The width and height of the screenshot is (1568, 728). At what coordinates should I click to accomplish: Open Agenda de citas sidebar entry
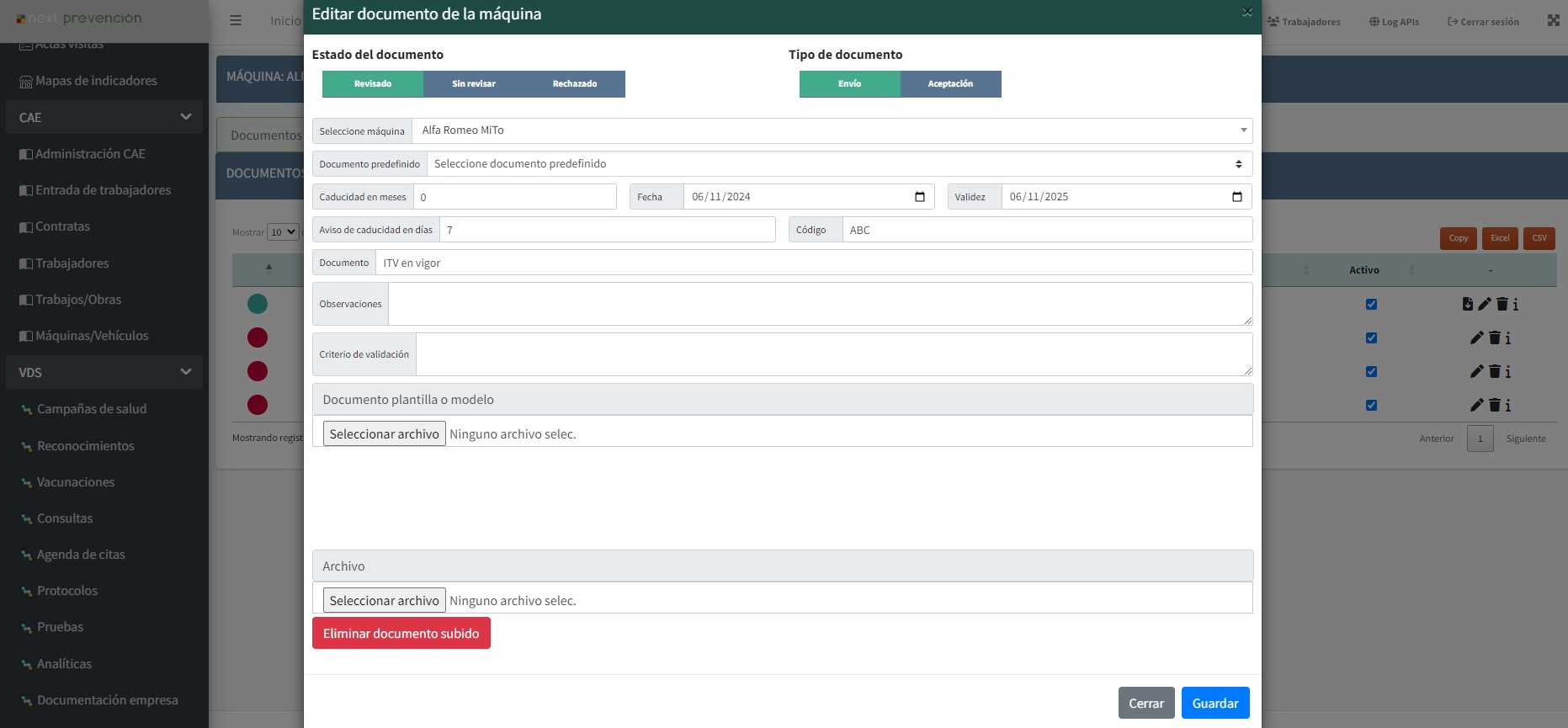[x=81, y=555]
